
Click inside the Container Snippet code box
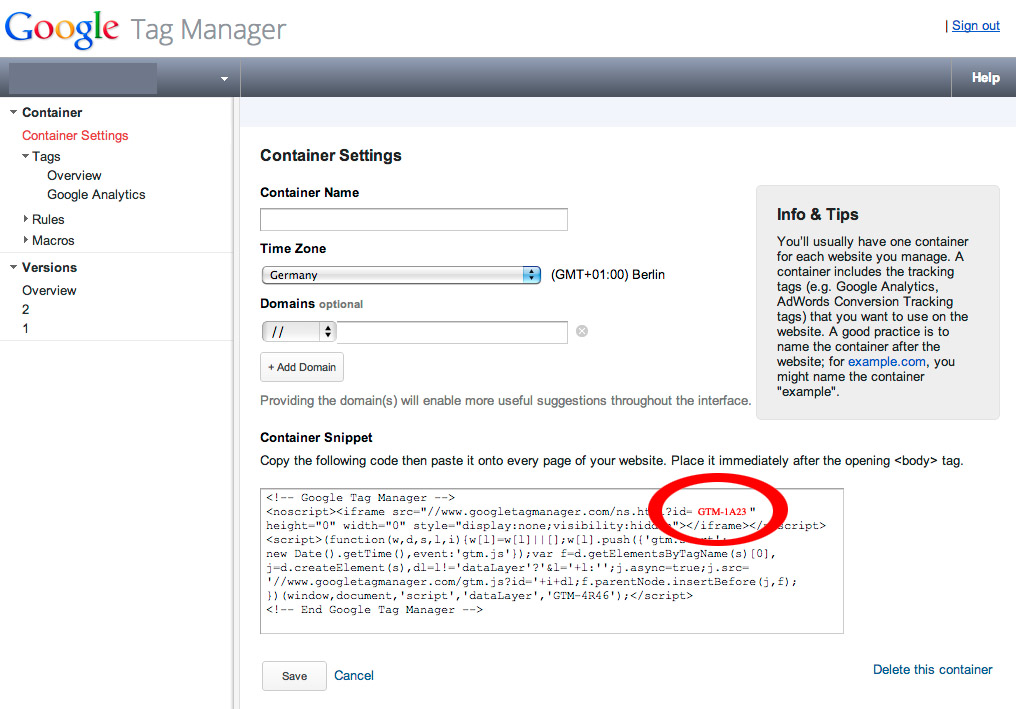pyautogui.click(x=551, y=561)
